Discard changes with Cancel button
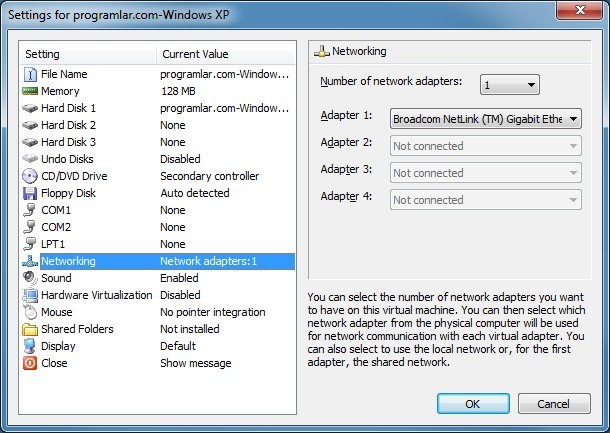Screen dimensions: 610x433 554,404
